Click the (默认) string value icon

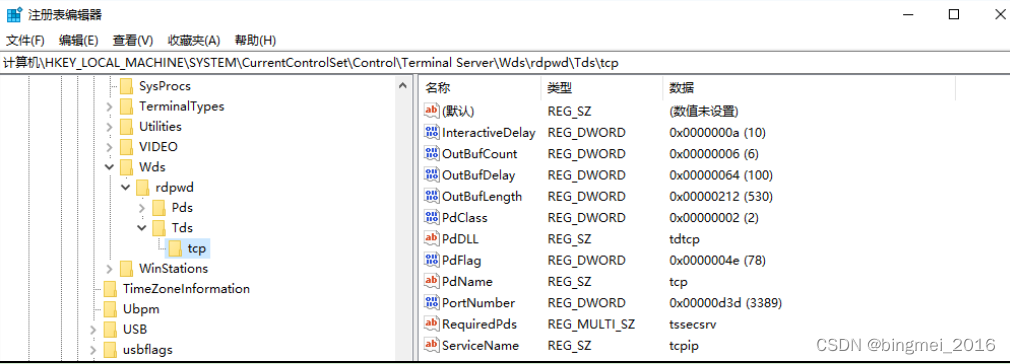pos(432,111)
